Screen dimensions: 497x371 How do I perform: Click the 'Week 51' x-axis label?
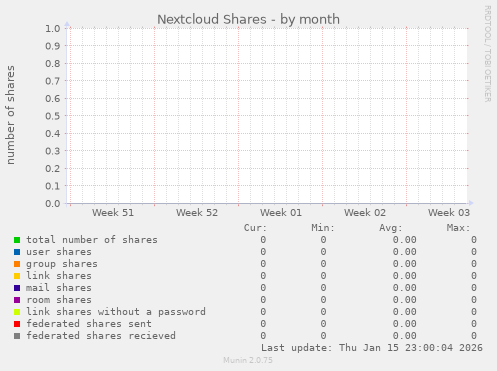(x=113, y=213)
